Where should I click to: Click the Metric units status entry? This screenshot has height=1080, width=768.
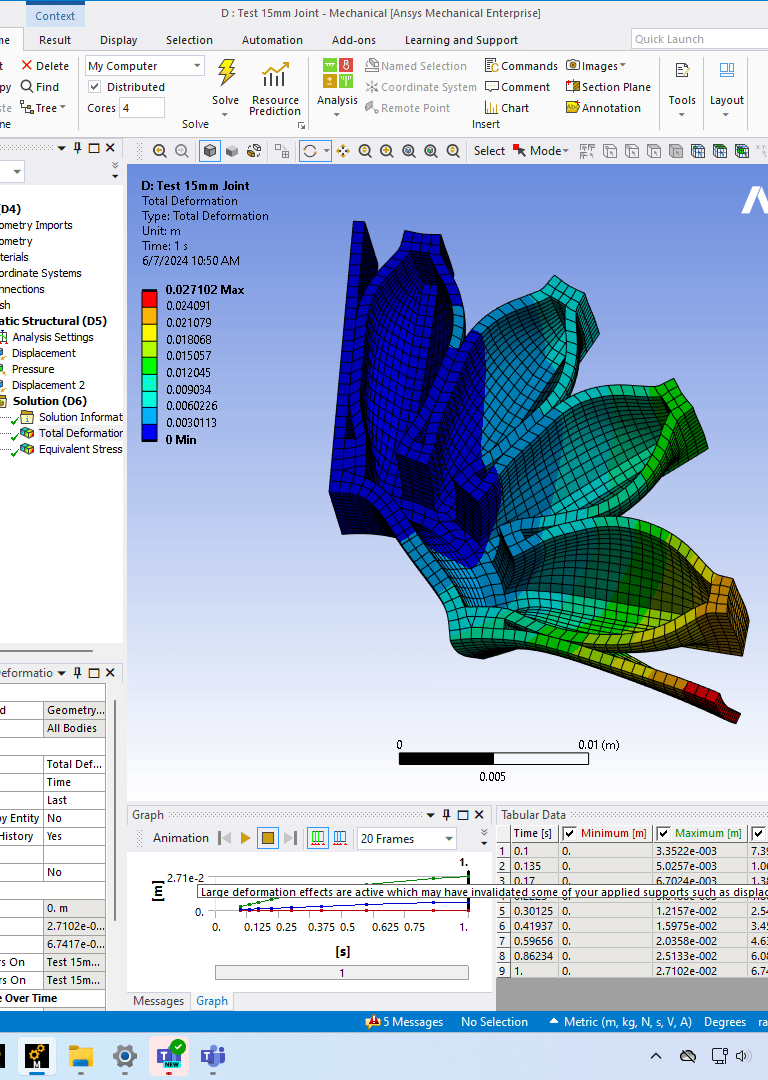click(x=621, y=1022)
